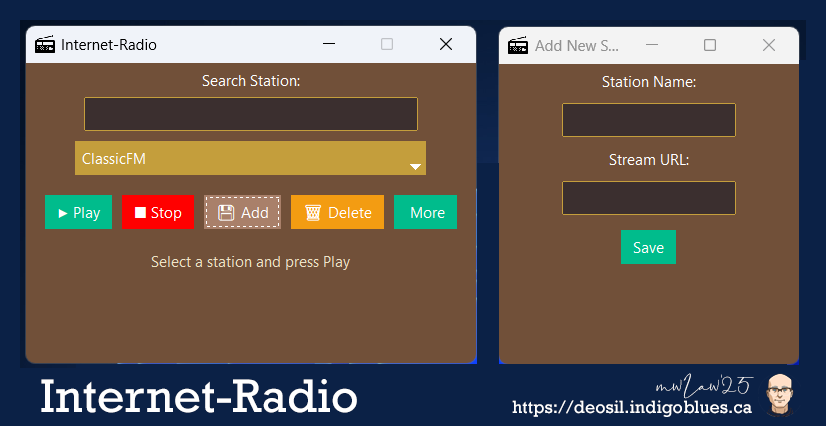This screenshot has height=426, width=826.
Task: Open the deosil.indigoblues.ca link
Action: tap(632, 407)
